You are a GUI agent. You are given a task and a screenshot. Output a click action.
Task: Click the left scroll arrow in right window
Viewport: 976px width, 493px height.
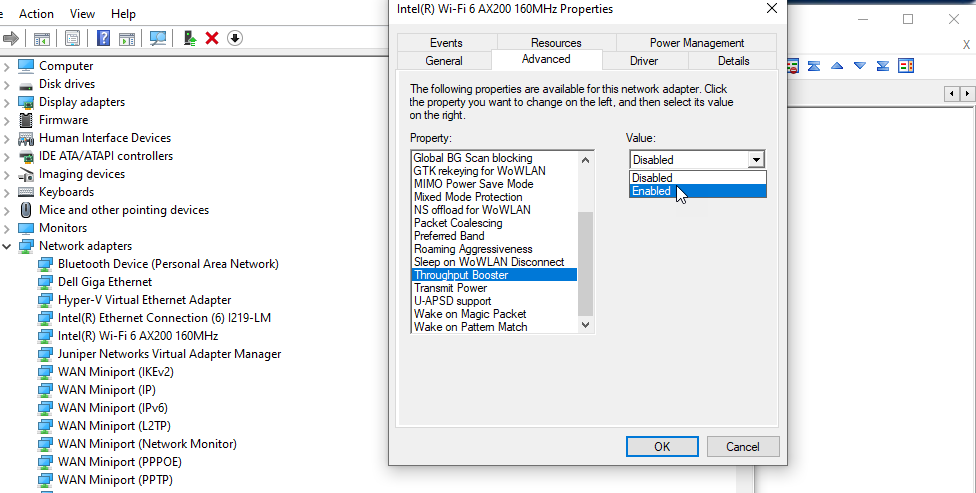point(952,94)
